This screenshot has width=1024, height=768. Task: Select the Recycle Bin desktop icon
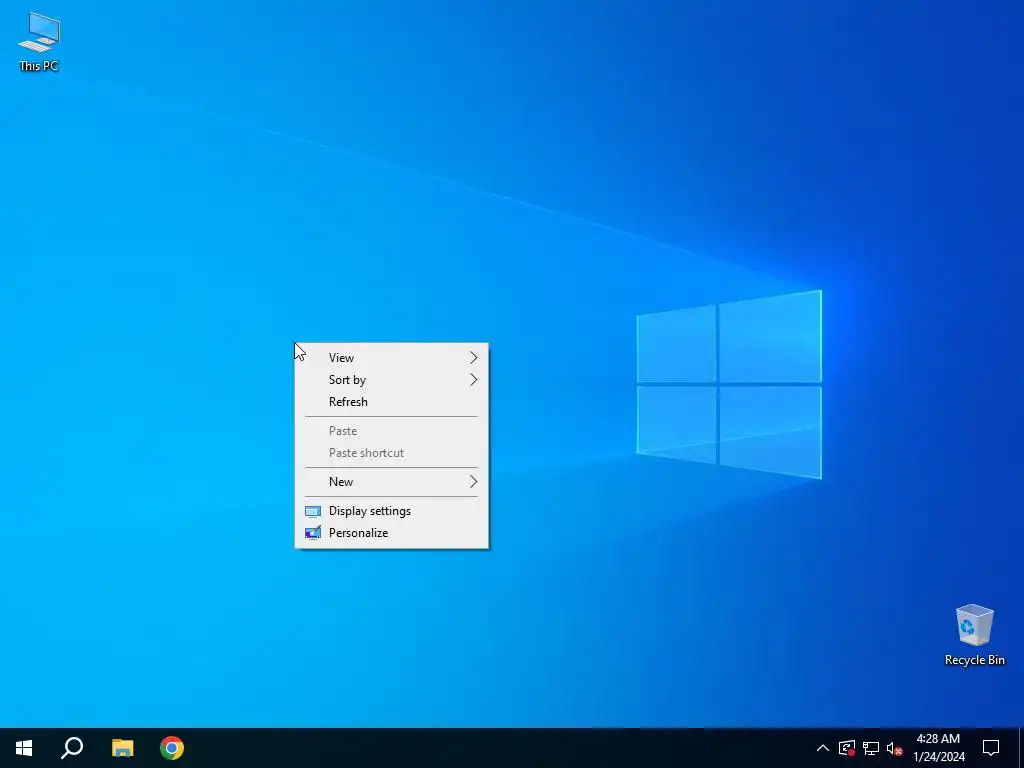pyautogui.click(x=974, y=635)
